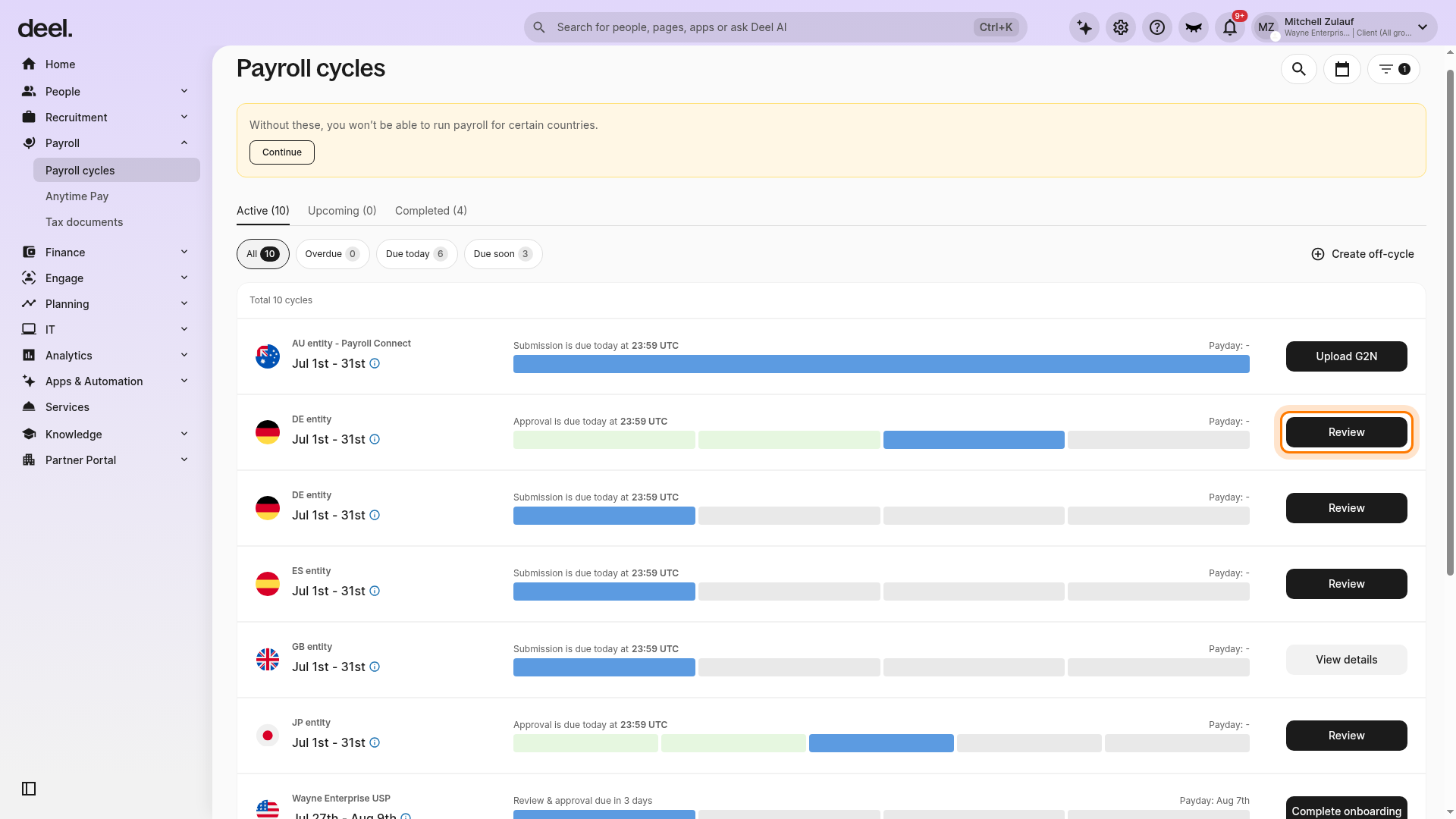This screenshot has height=819, width=1456.
Task: Click Continue in the warning banner
Action: tap(282, 152)
